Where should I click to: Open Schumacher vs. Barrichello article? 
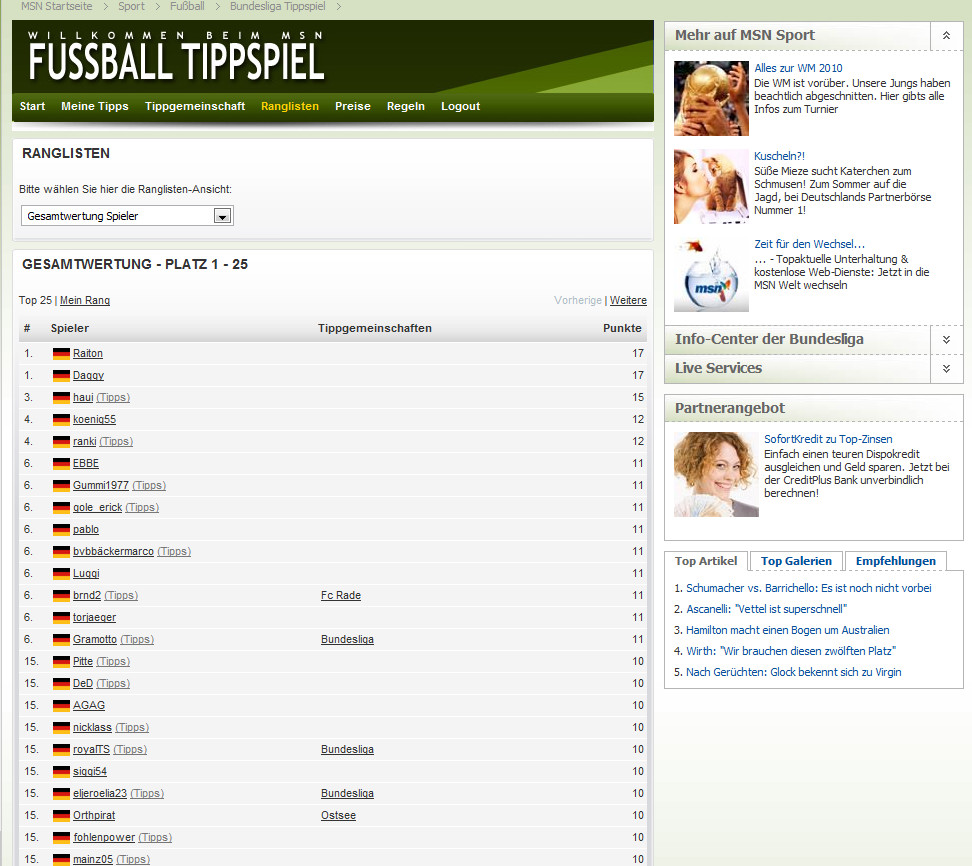pos(808,588)
